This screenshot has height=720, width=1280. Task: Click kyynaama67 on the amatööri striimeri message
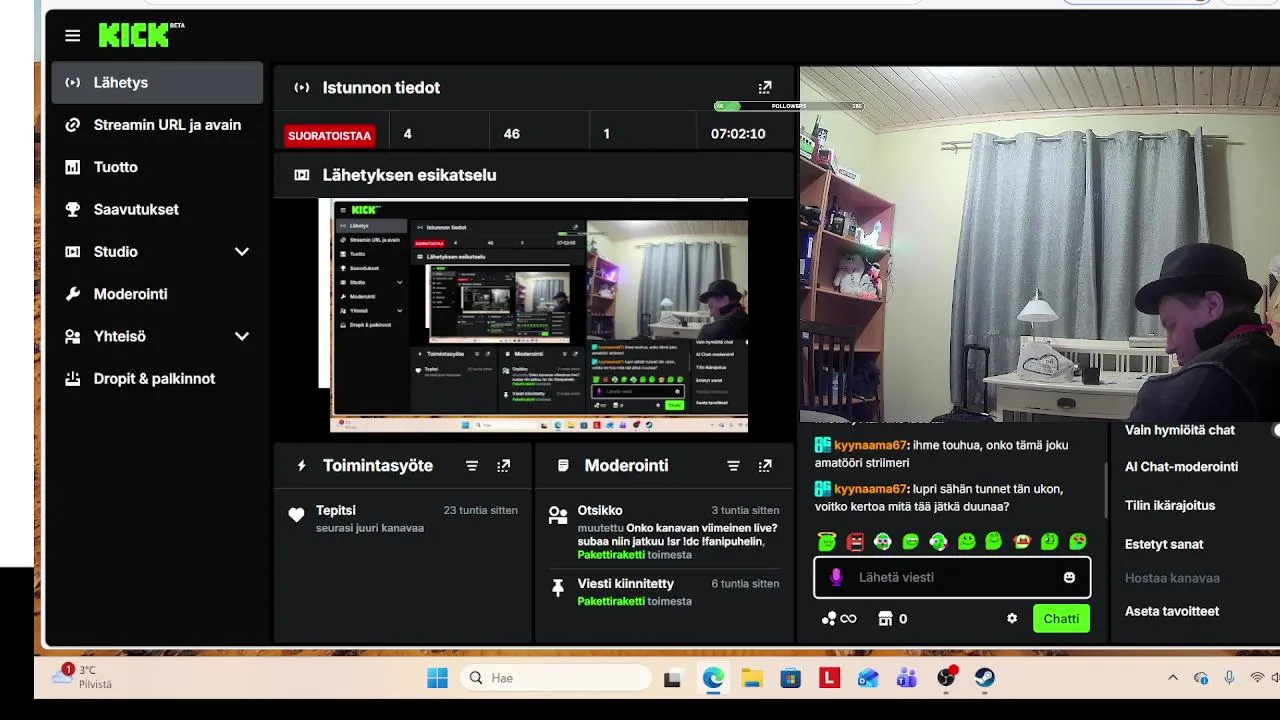[870, 445]
